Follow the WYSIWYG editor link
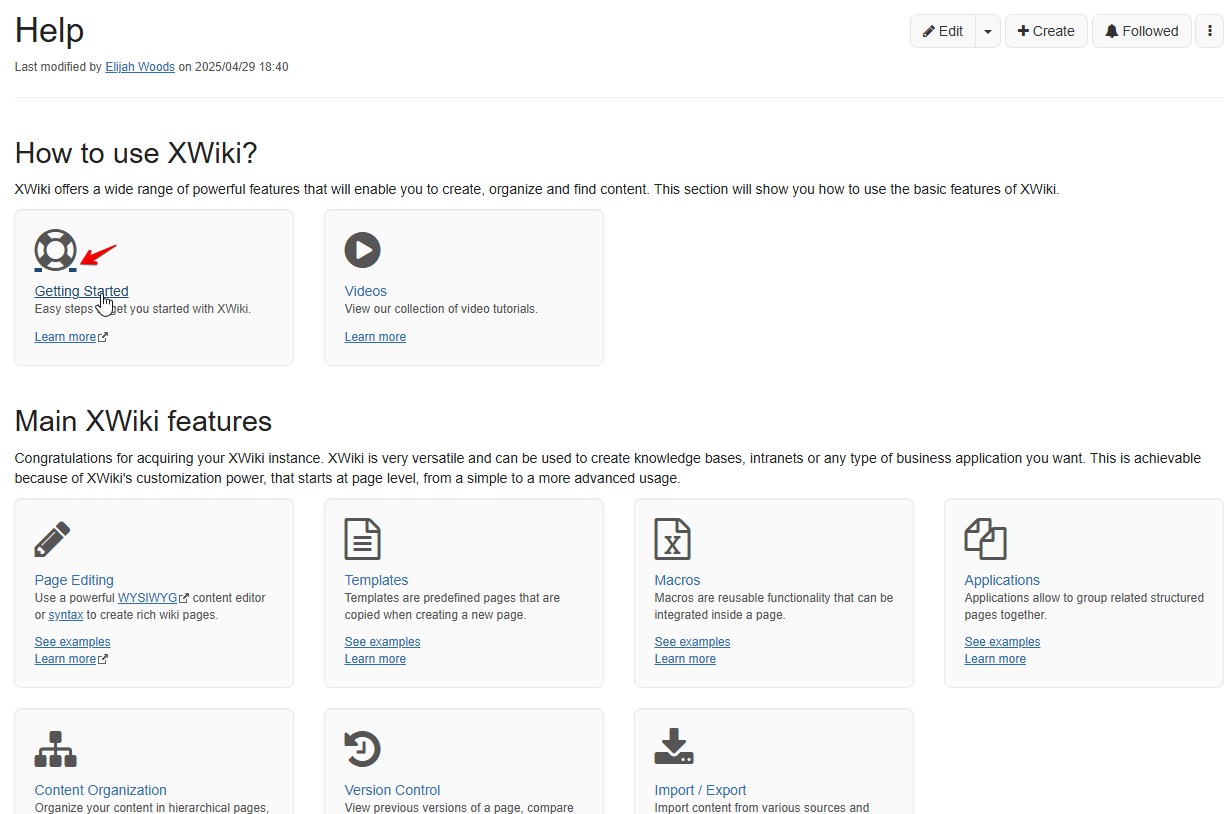 [x=147, y=598]
